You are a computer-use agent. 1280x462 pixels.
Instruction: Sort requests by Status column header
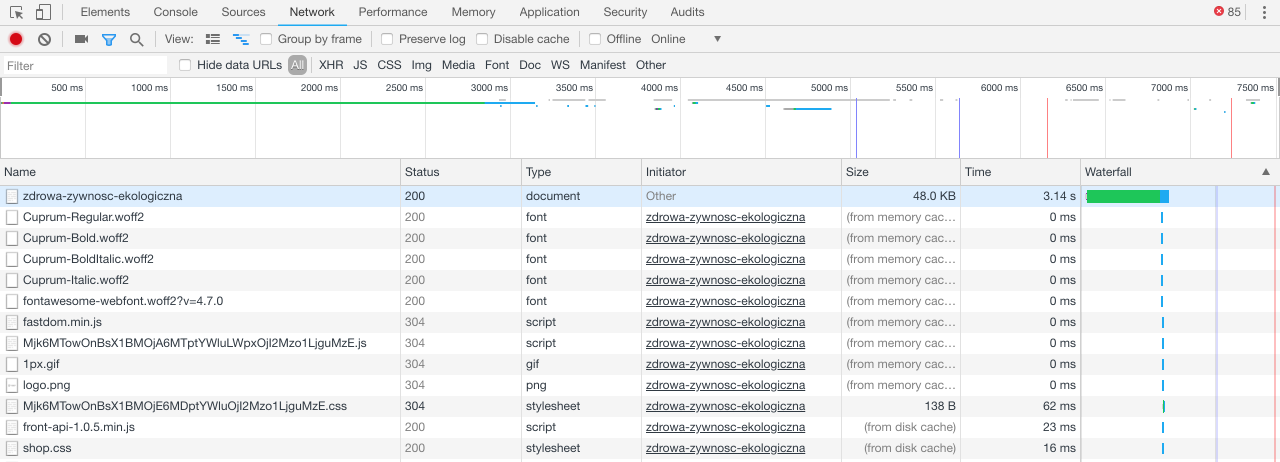(x=461, y=172)
